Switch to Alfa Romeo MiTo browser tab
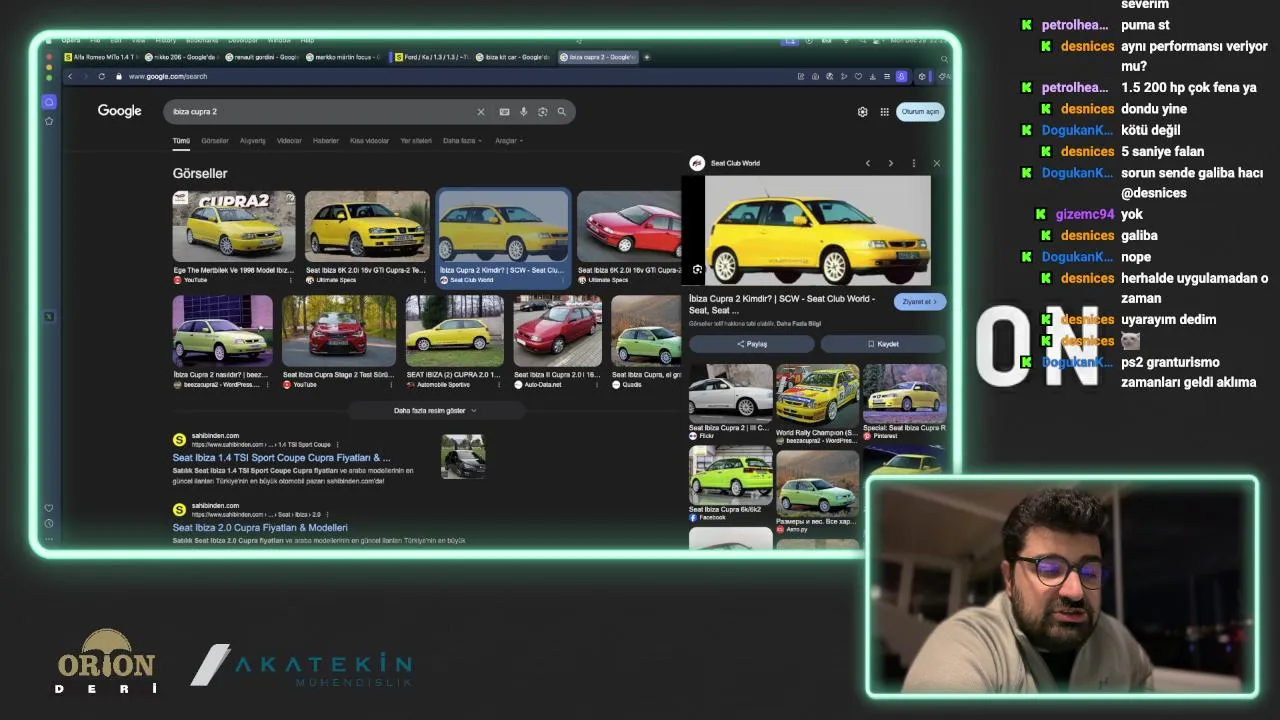The image size is (1280, 720). pos(100,57)
